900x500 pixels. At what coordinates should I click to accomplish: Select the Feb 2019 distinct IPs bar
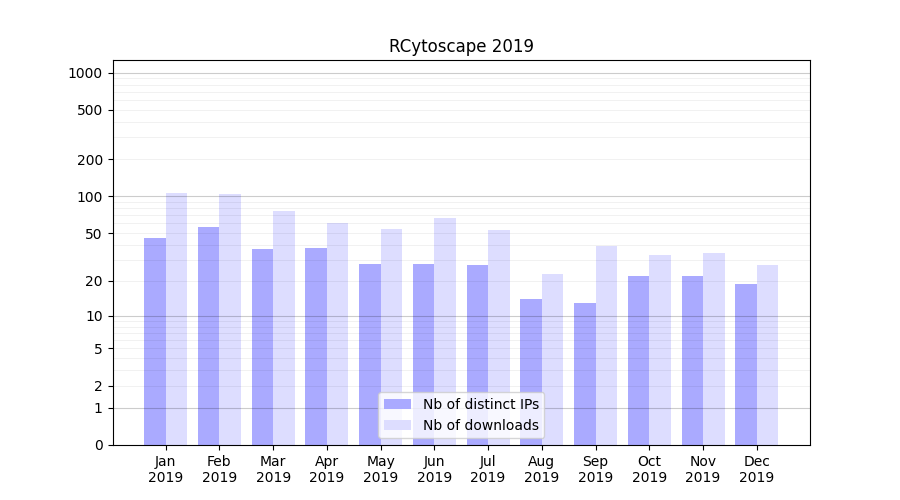point(208,335)
